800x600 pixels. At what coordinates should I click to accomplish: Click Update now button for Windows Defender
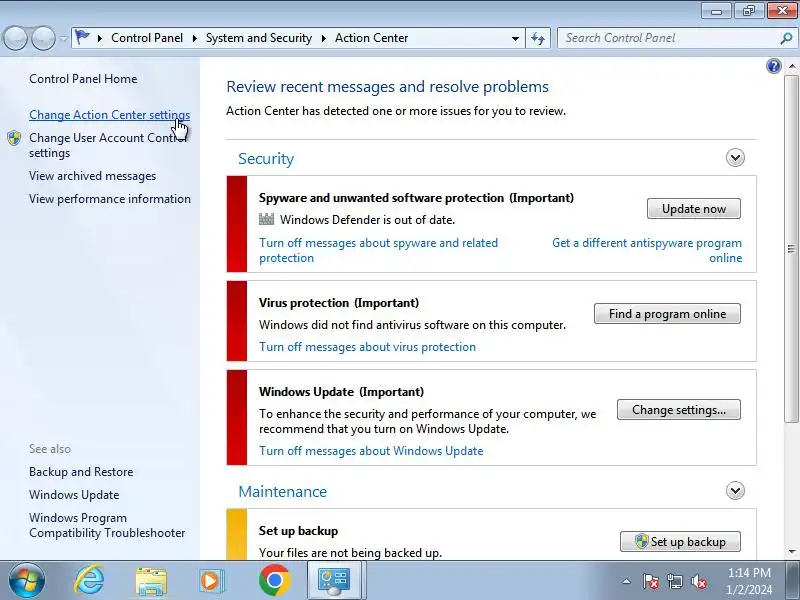(x=693, y=209)
